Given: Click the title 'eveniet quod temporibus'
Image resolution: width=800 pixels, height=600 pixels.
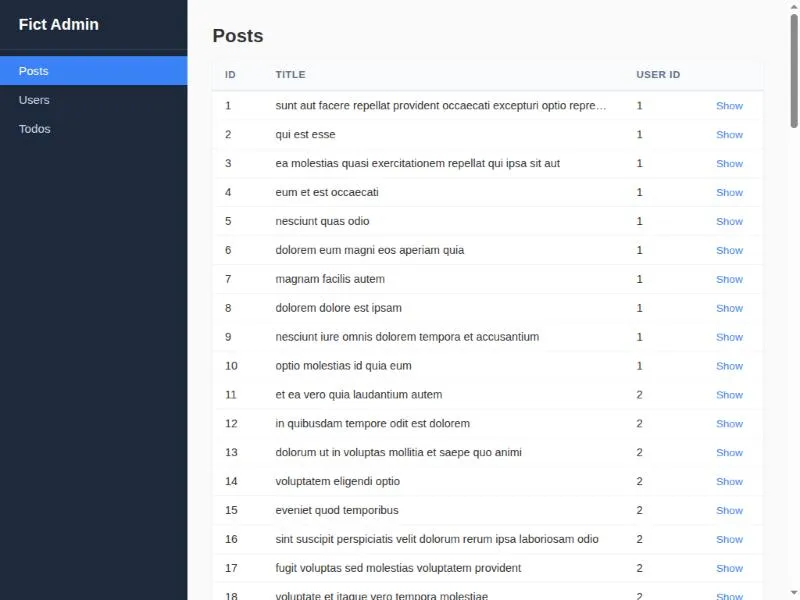Looking at the screenshot, I should click(337, 510).
